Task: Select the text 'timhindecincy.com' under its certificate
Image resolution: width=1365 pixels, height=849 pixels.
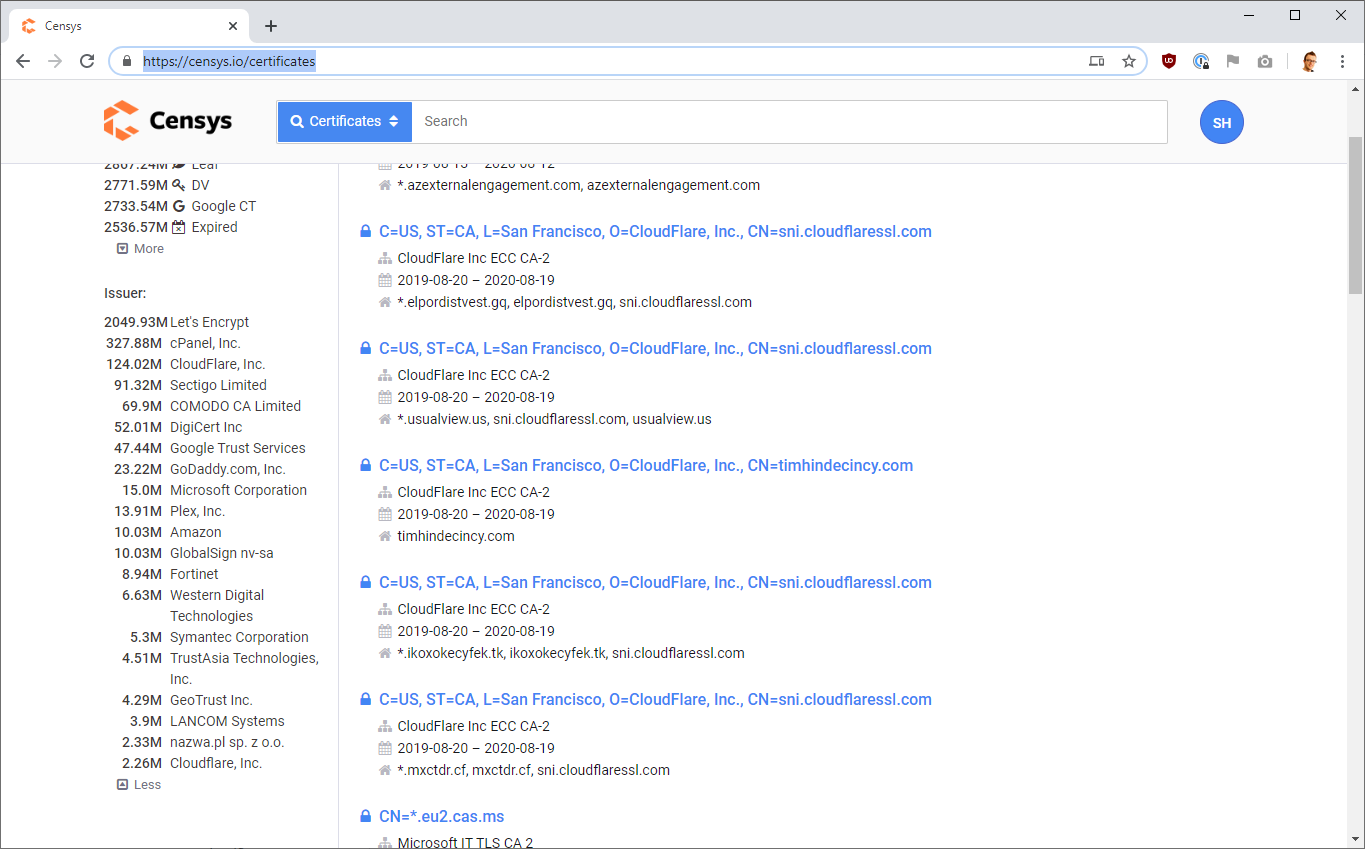Action: point(456,536)
